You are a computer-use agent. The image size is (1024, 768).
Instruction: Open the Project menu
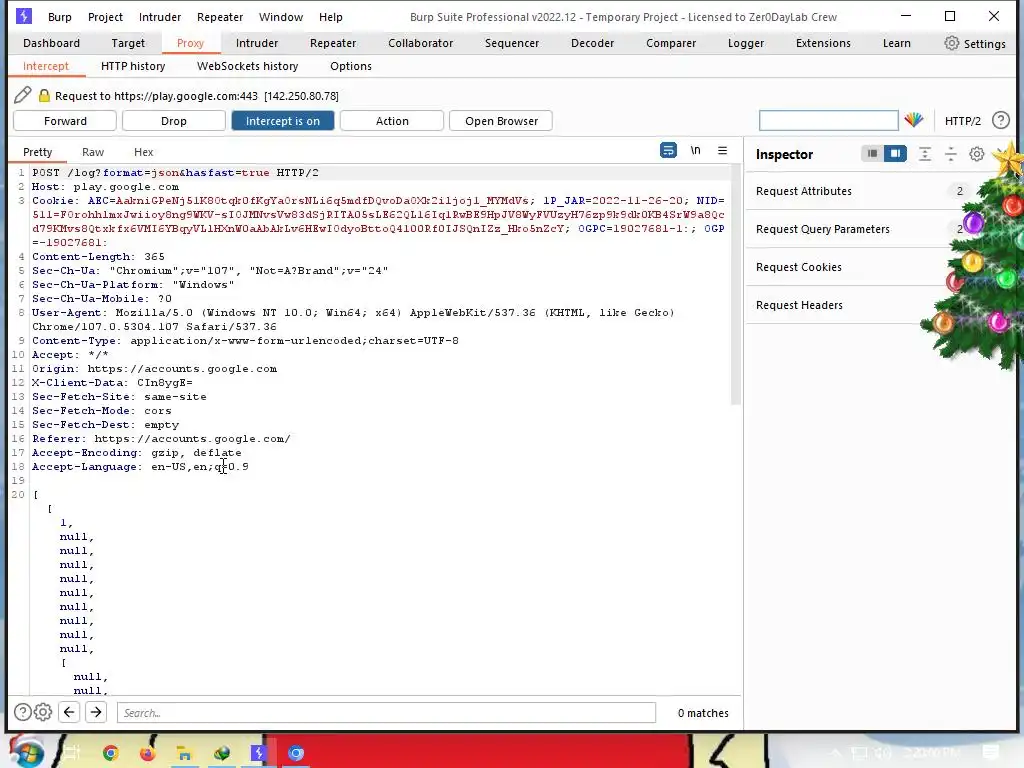coord(105,17)
